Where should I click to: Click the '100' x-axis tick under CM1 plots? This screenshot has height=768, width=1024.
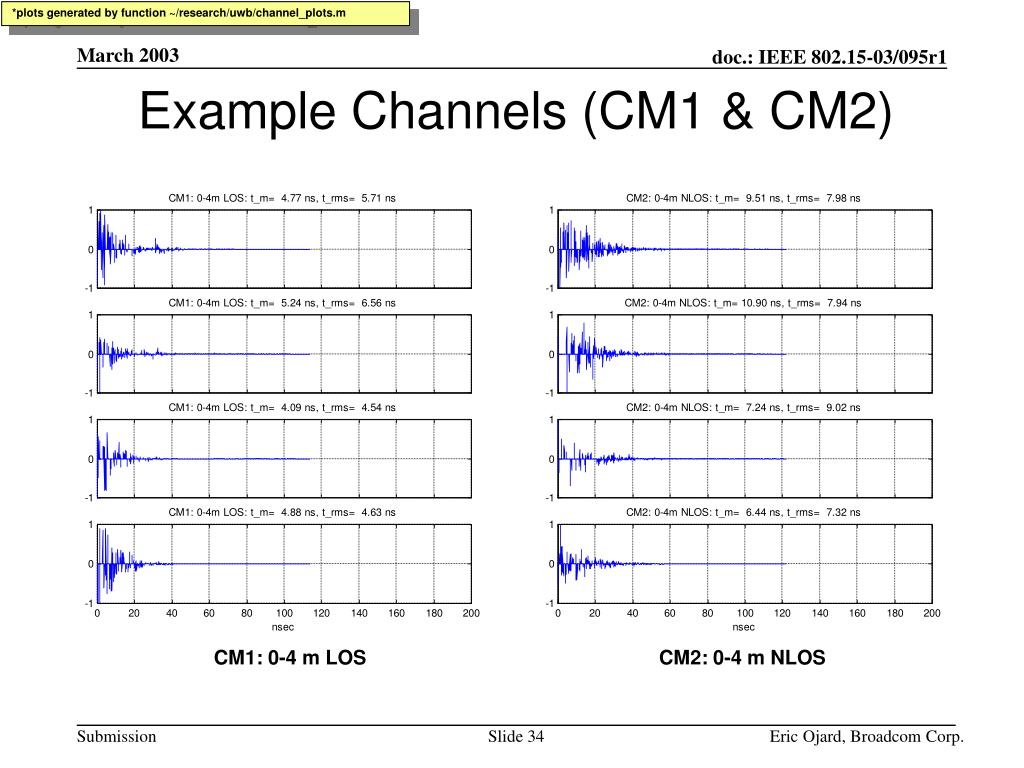click(x=284, y=613)
